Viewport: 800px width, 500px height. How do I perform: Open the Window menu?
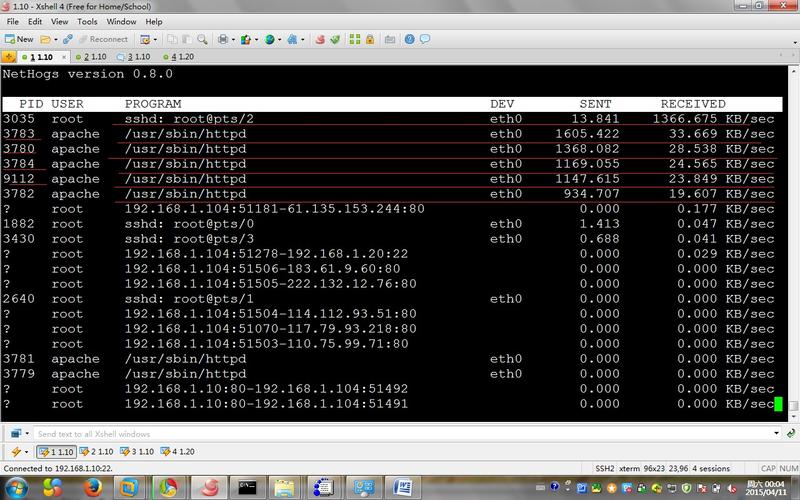click(x=121, y=21)
